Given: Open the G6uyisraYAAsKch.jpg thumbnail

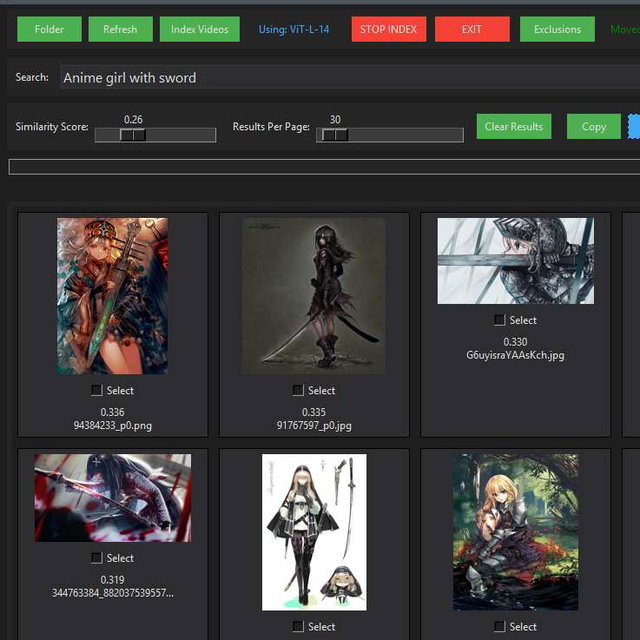Looking at the screenshot, I should click(516, 261).
